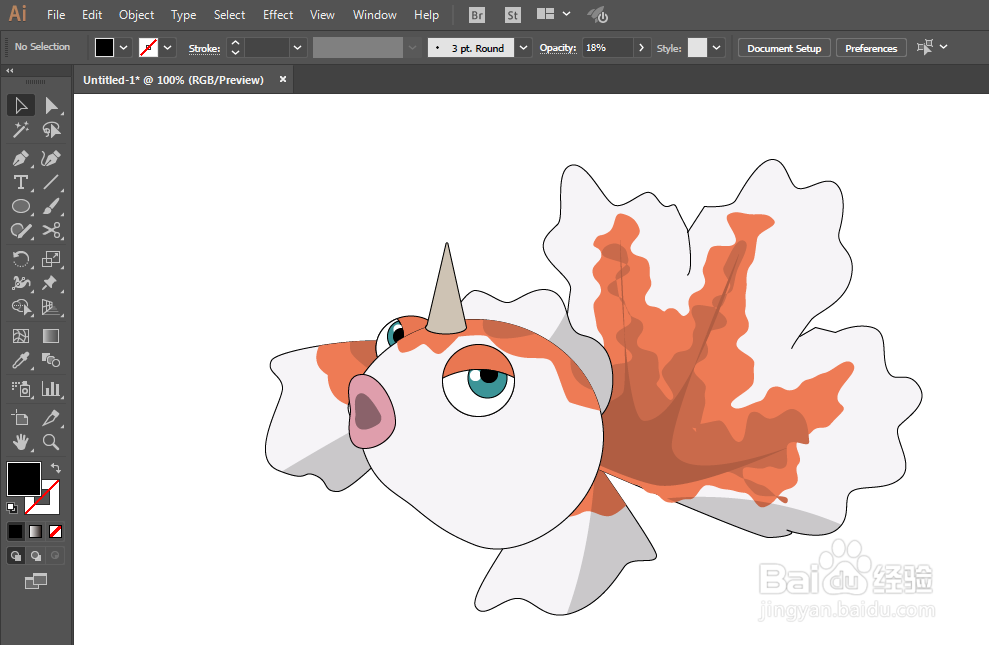989x645 pixels.
Task: Select the Mesh tool
Action: [21, 336]
